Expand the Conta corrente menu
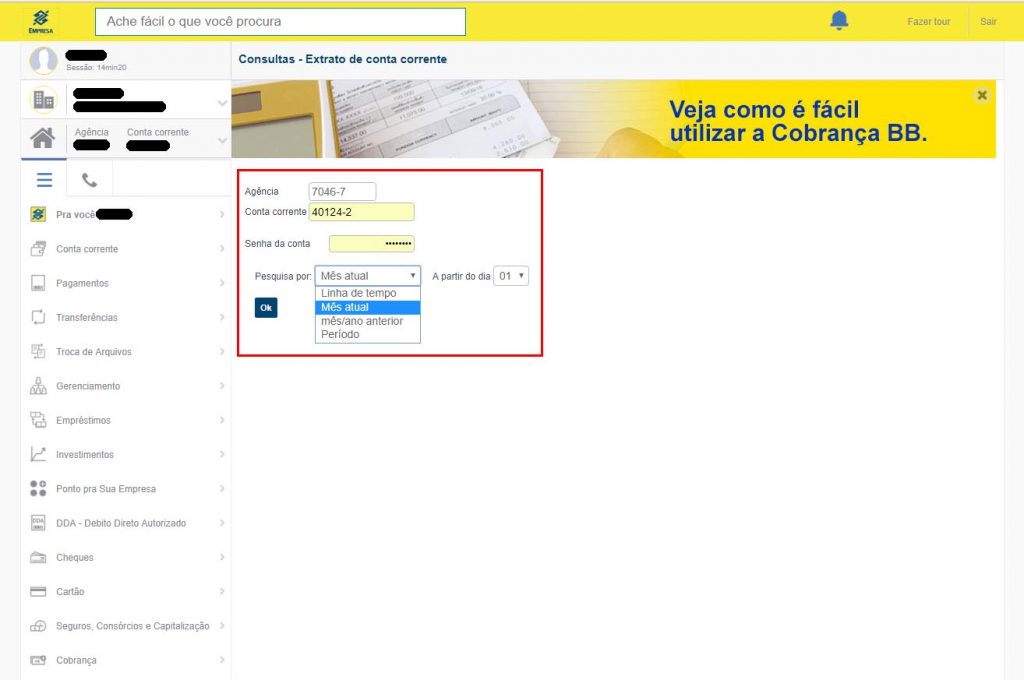Screen dimensions: 1024x680 (87, 249)
